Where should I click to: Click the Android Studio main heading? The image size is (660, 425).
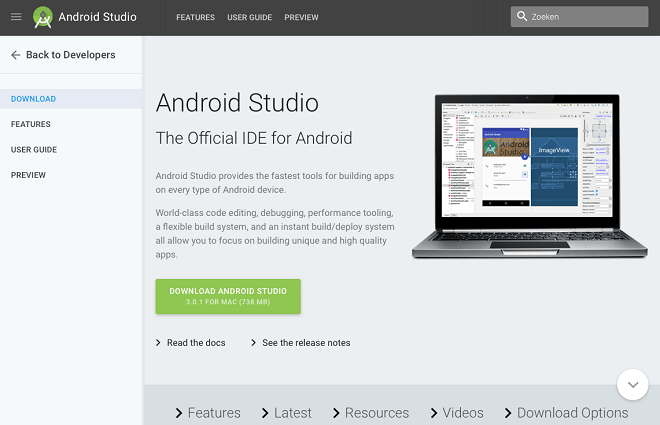coord(237,103)
